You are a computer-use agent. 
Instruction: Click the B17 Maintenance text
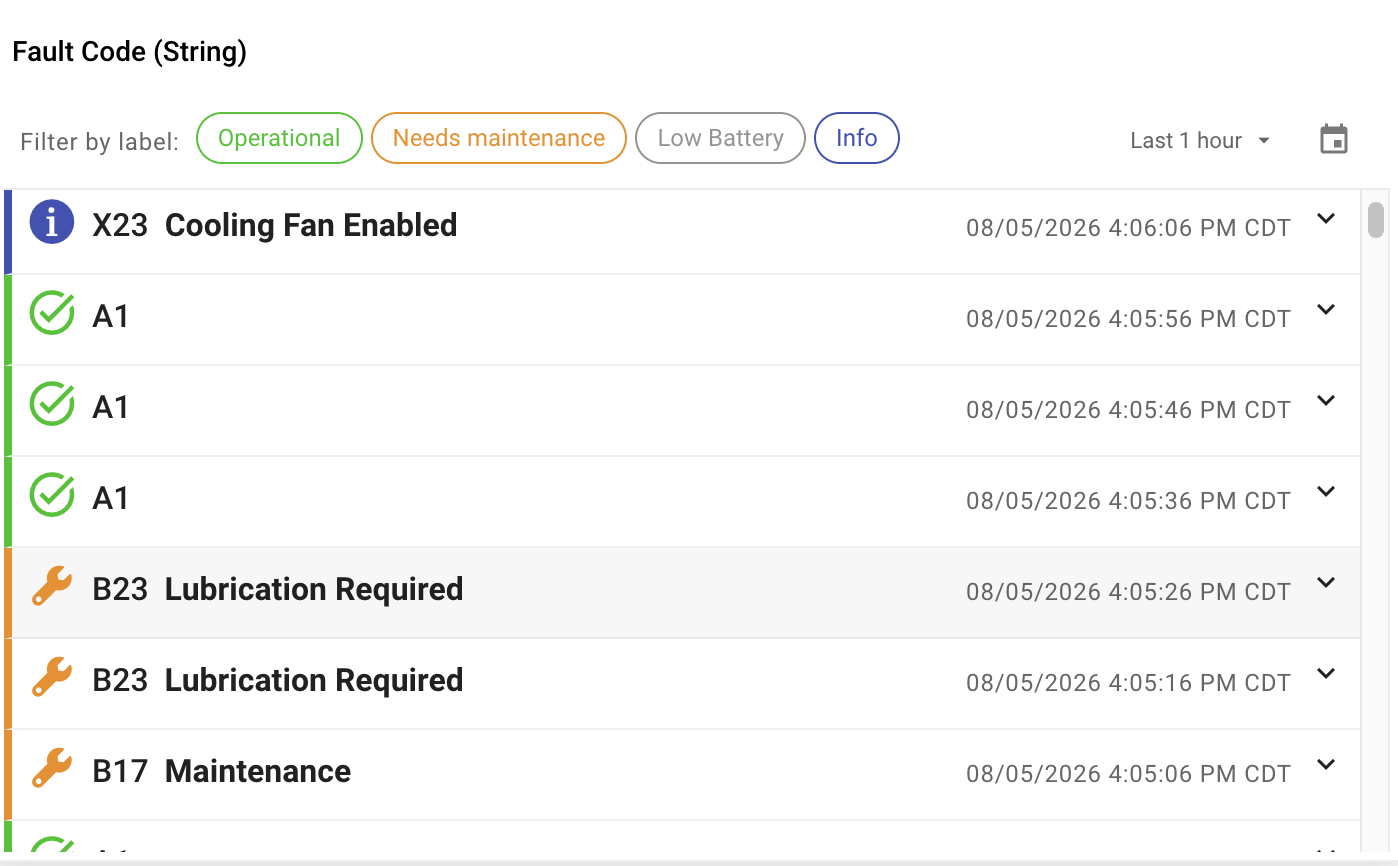click(222, 771)
